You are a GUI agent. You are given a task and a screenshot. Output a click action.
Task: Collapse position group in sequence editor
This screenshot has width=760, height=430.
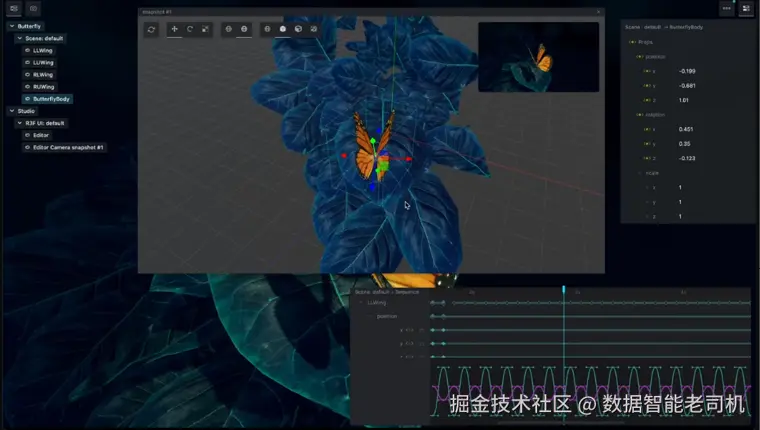pos(370,316)
